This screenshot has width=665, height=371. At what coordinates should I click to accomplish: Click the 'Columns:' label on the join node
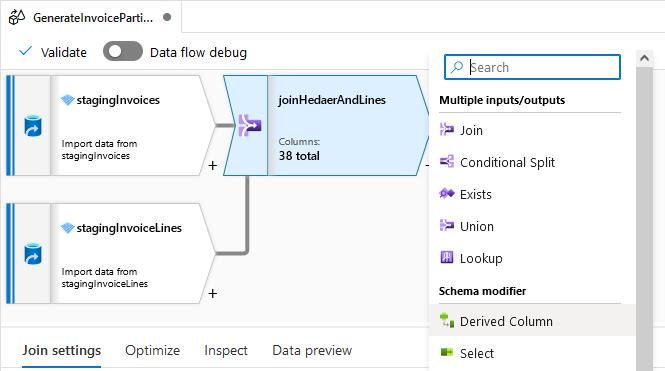point(299,142)
